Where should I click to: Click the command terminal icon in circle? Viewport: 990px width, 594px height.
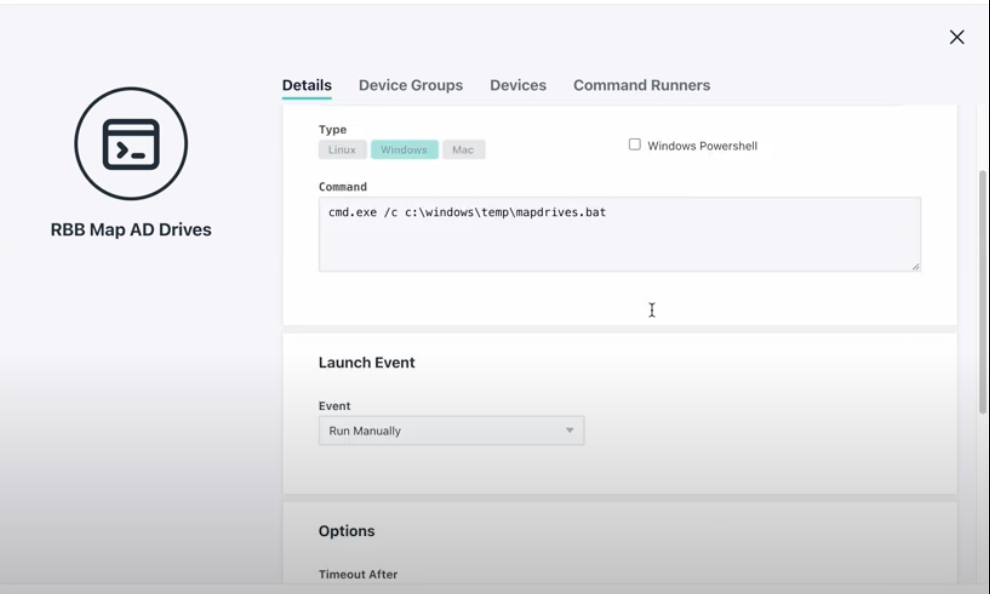tap(131, 144)
